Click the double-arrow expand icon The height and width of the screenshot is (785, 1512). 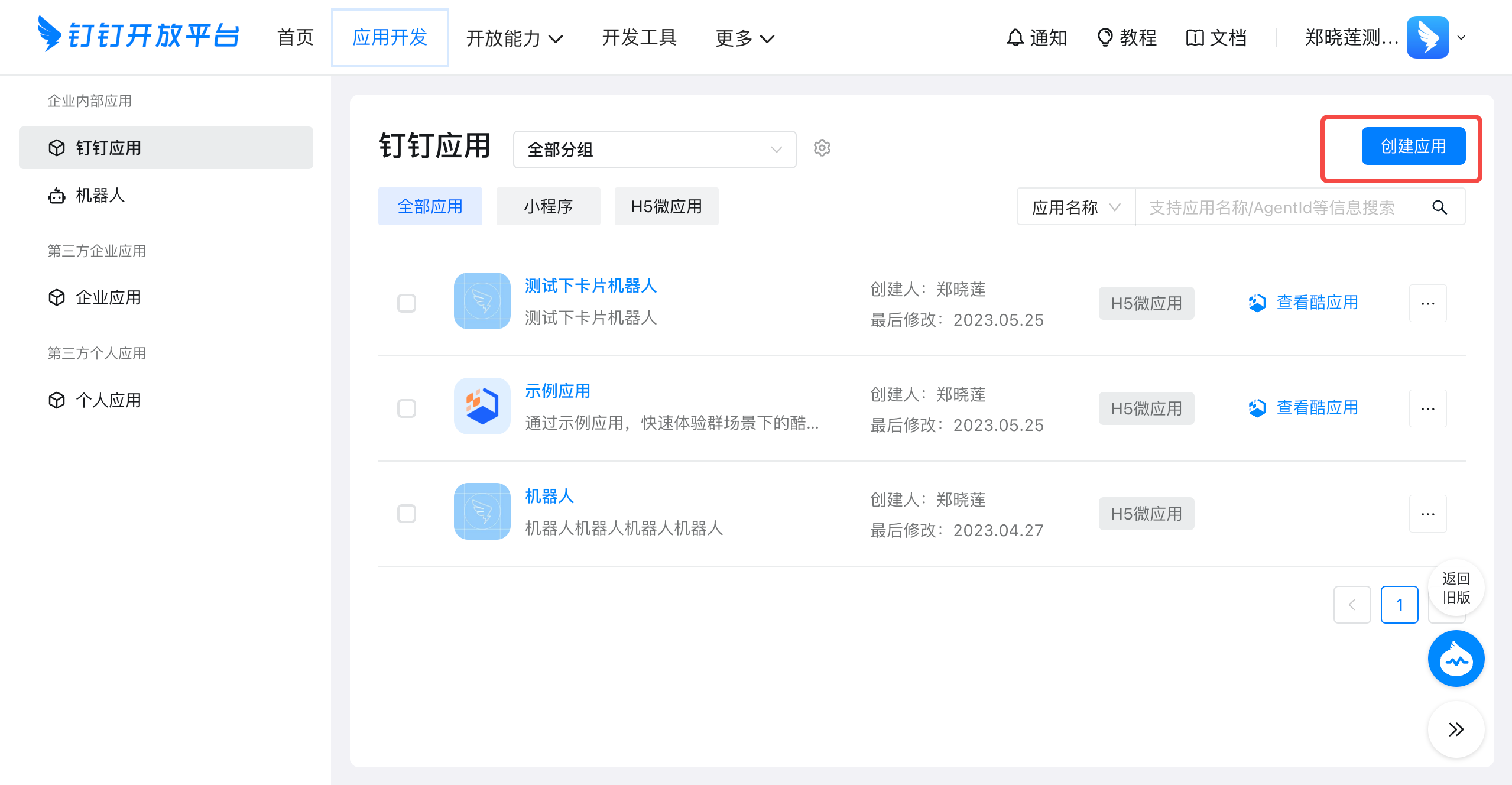(1456, 729)
